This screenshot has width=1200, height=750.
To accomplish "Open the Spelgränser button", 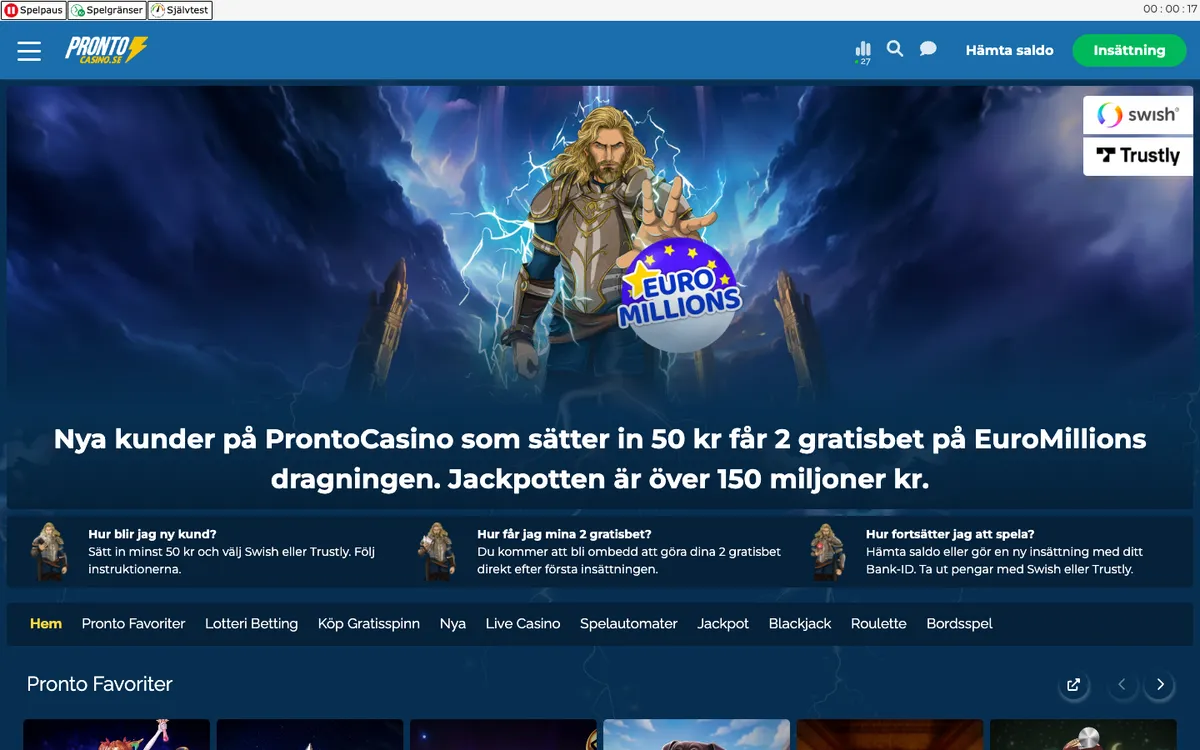I will pos(107,10).
